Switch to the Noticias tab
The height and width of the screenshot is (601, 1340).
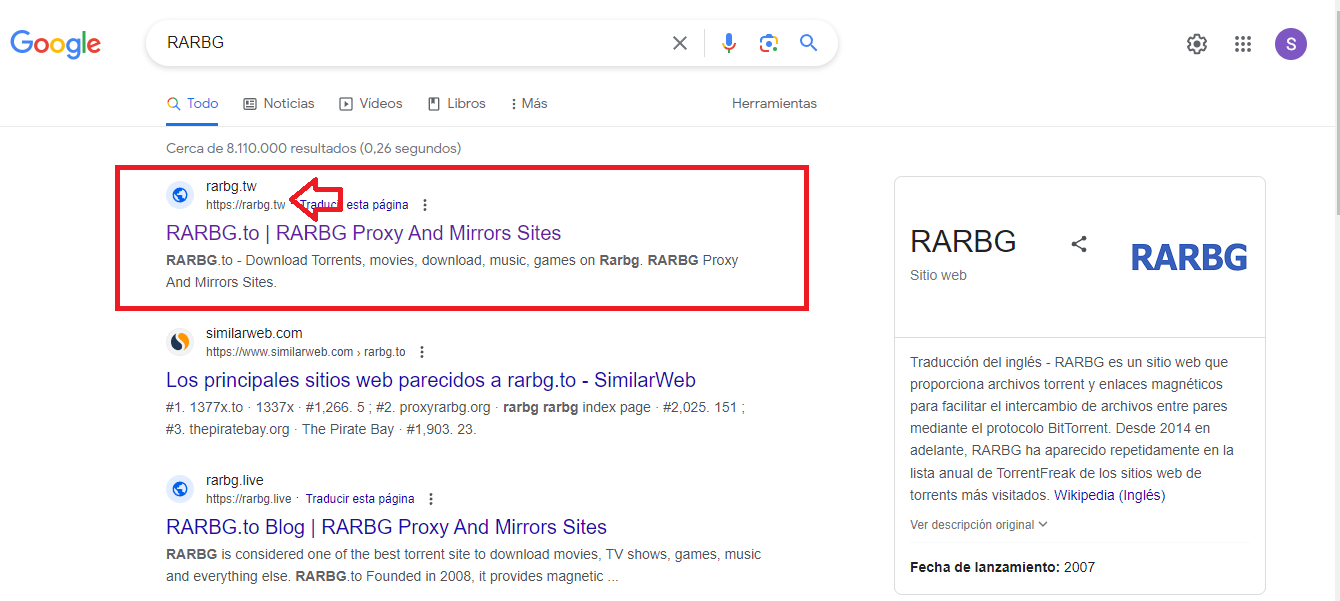[279, 104]
